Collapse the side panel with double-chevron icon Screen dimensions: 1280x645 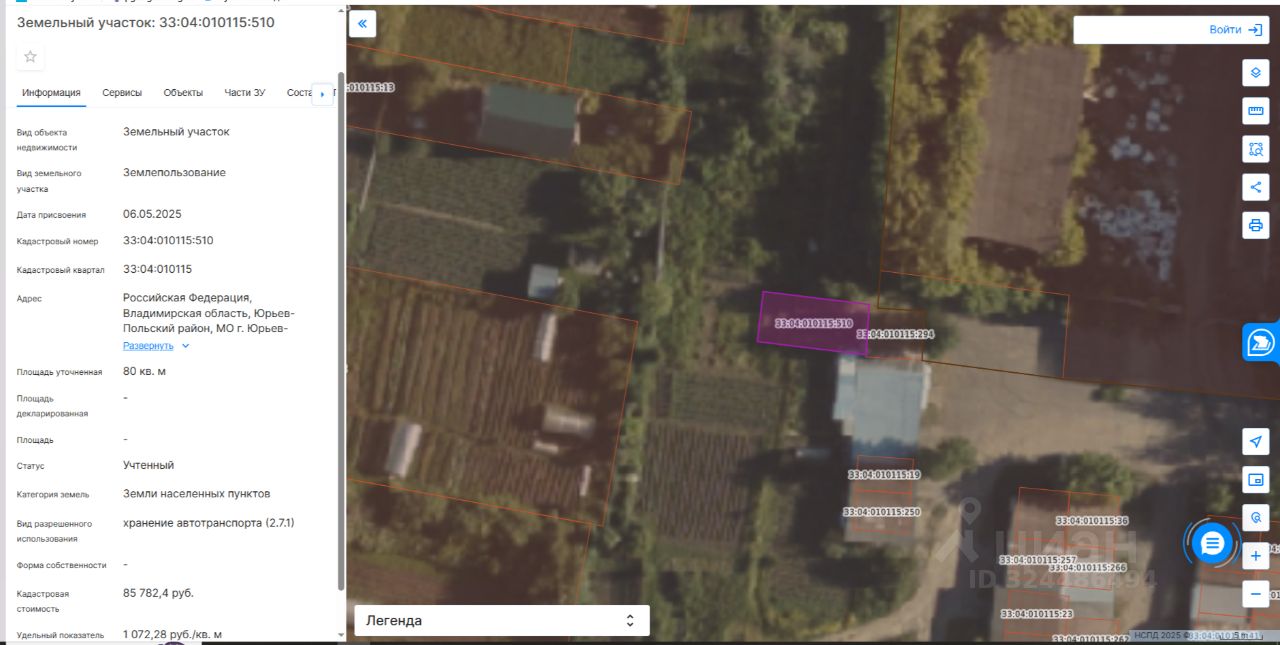pyautogui.click(x=362, y=23)
